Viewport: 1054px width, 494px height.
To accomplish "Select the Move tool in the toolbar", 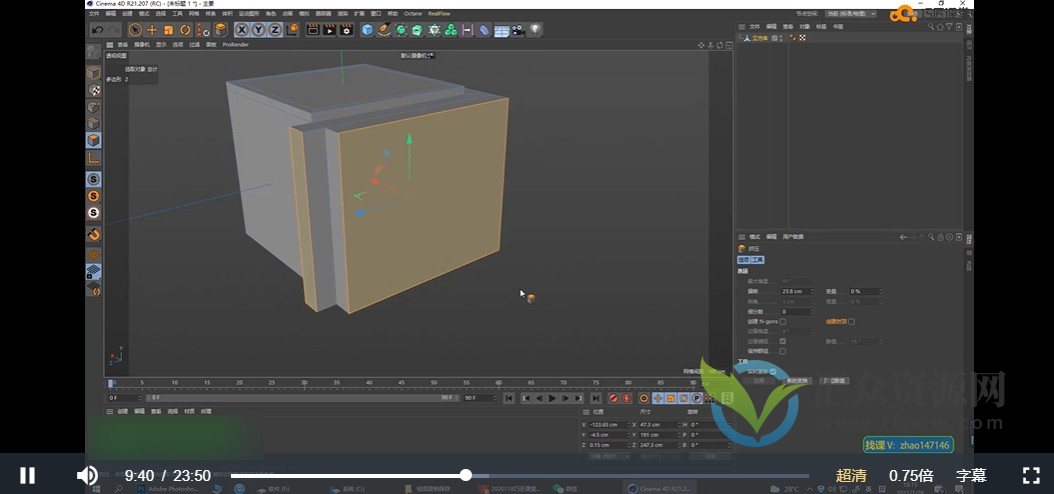I will click(x=152, y=30).
